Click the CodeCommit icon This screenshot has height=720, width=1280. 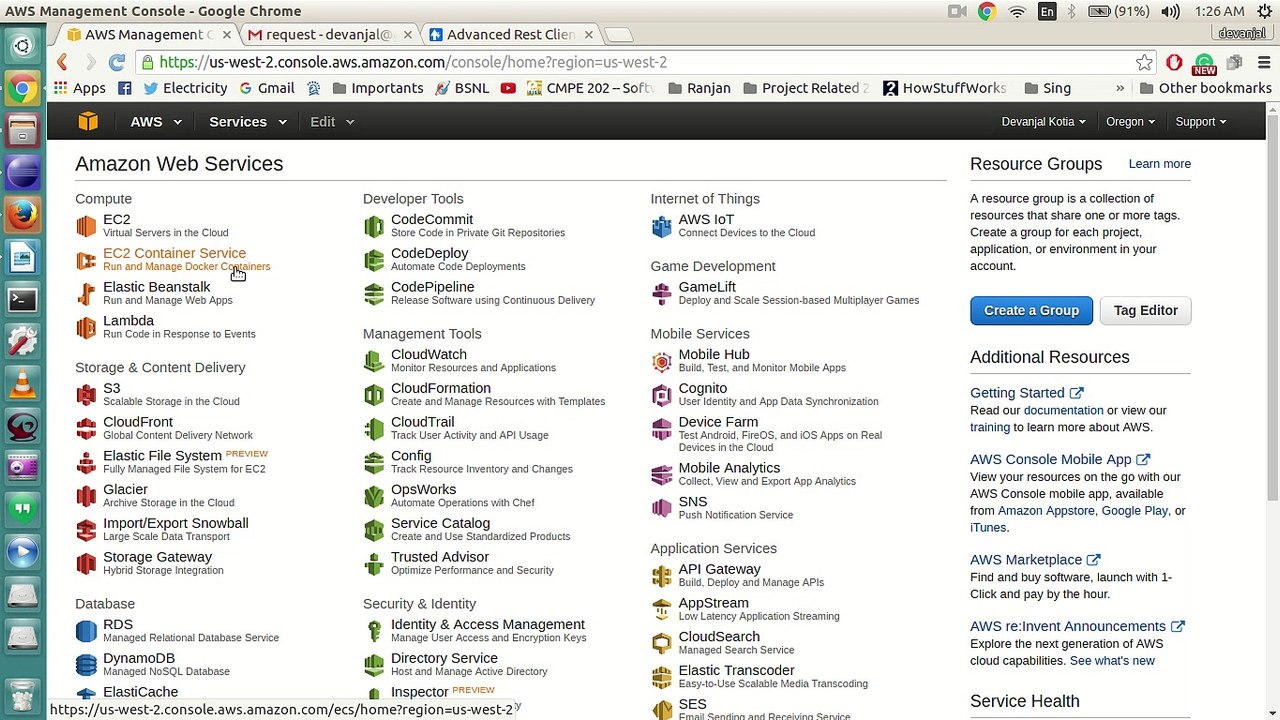click(x=374, y=226)
